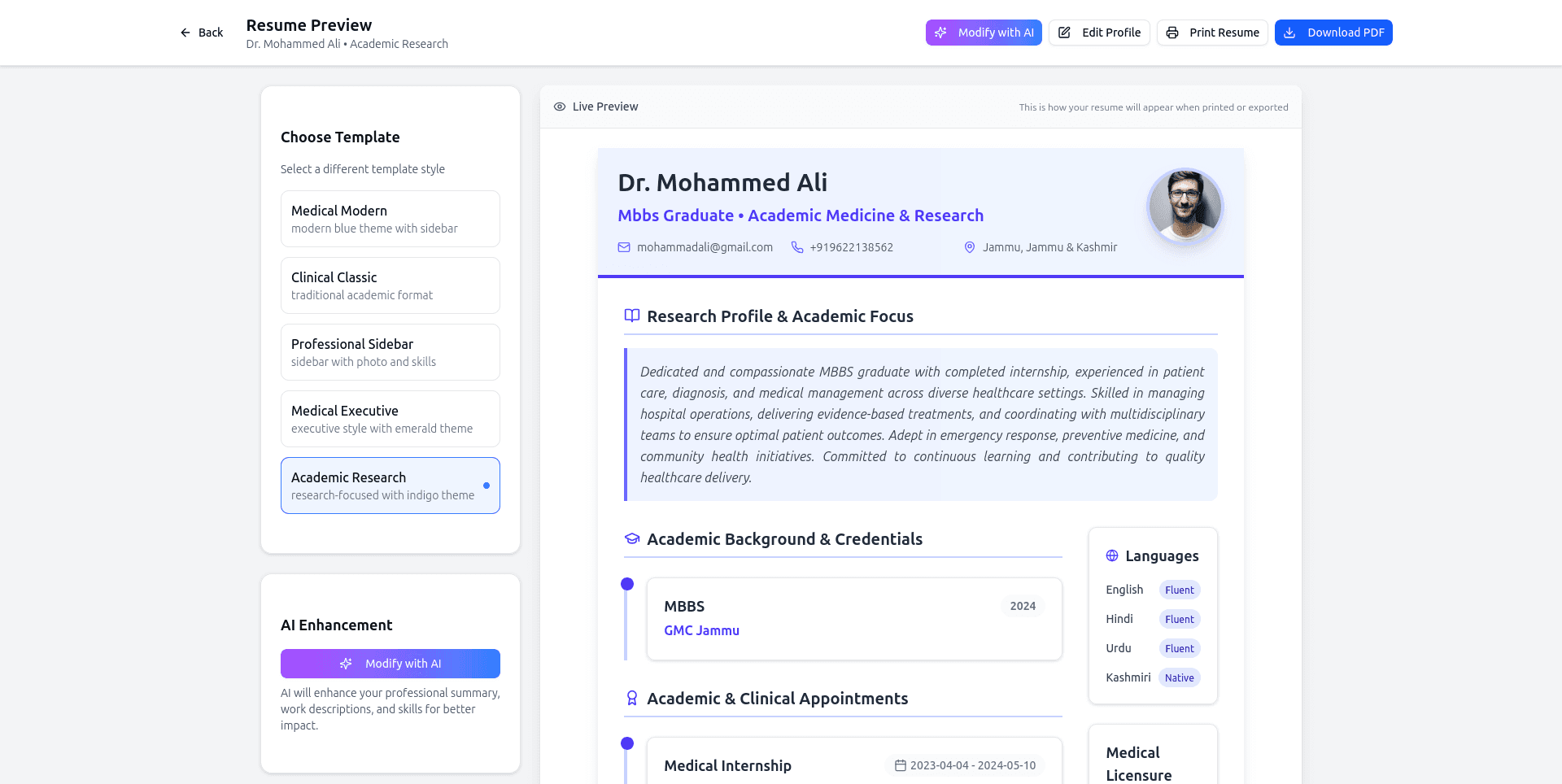The width and height of the screenshot is (1562, 784).
Task: Click the download icon on Download PDF
Action: pos(1289,33)
